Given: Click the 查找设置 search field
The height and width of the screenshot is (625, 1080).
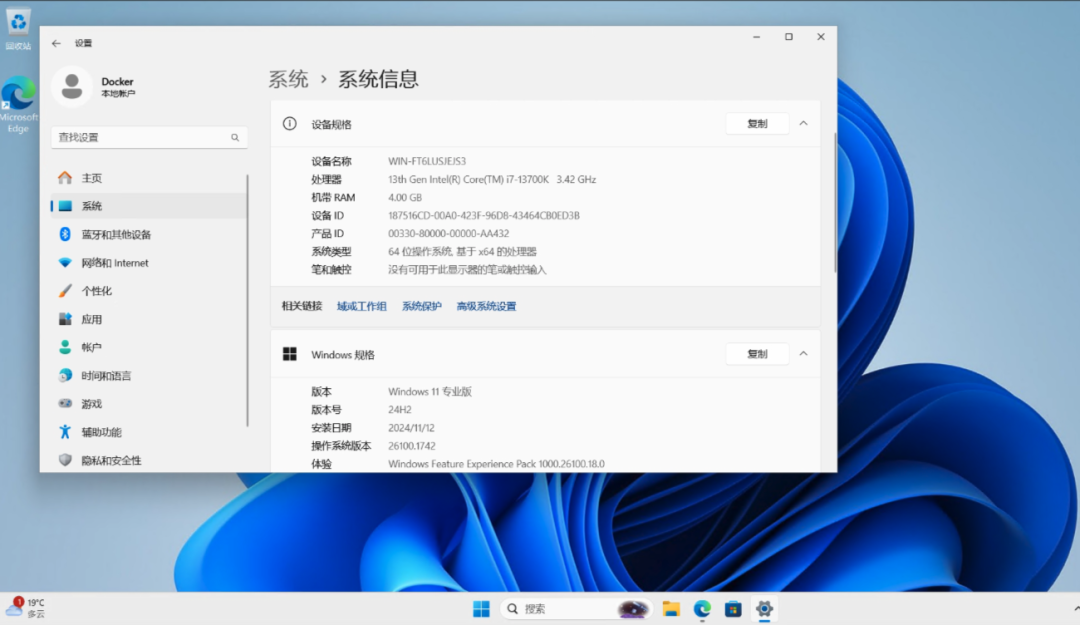Looking at the screenshot, I should 149,138.
